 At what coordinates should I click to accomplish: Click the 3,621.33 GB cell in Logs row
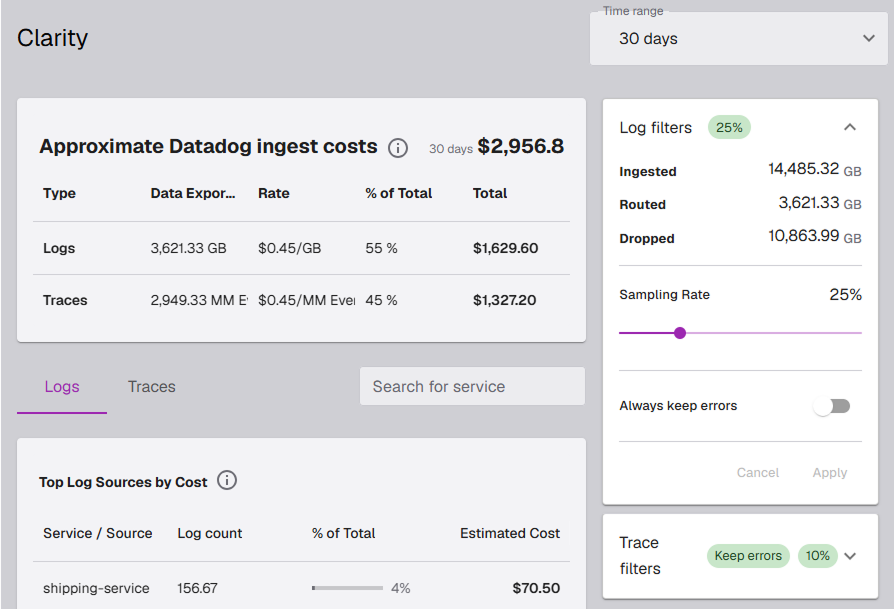click(188, 249)
